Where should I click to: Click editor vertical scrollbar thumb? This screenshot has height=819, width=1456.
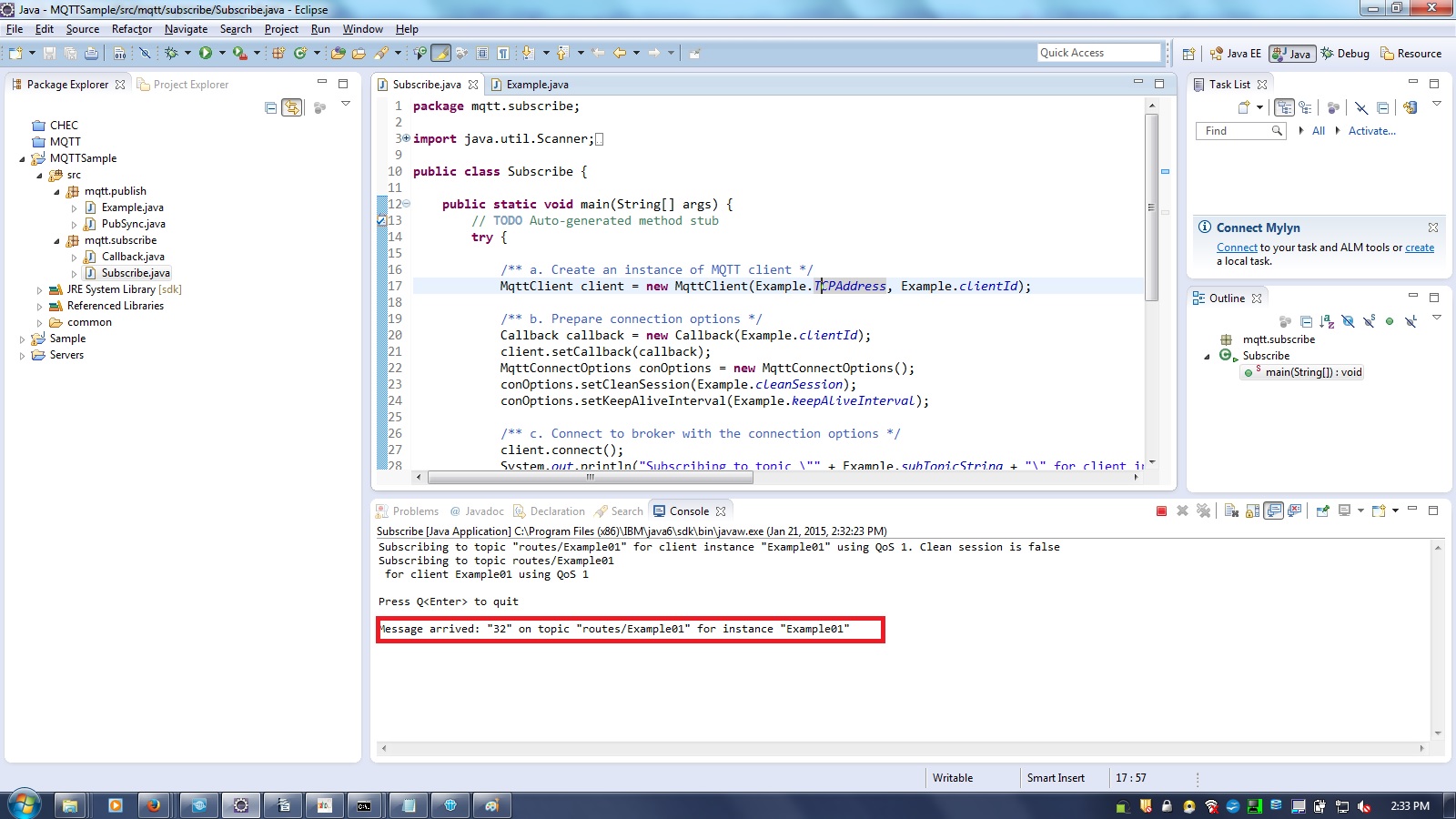coord(1151,207)
